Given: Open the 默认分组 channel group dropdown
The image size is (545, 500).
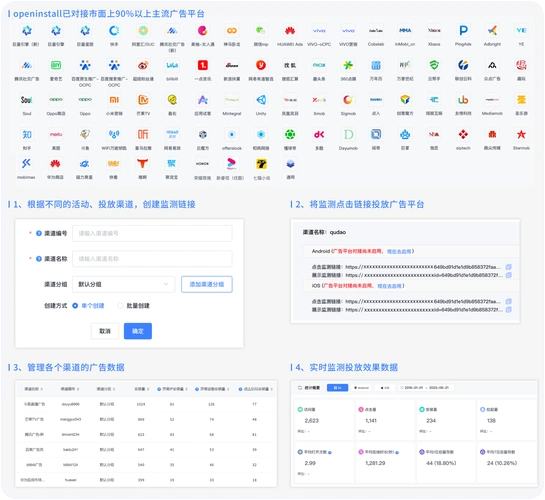Looking at the screenshot, I should click(123, 284).
